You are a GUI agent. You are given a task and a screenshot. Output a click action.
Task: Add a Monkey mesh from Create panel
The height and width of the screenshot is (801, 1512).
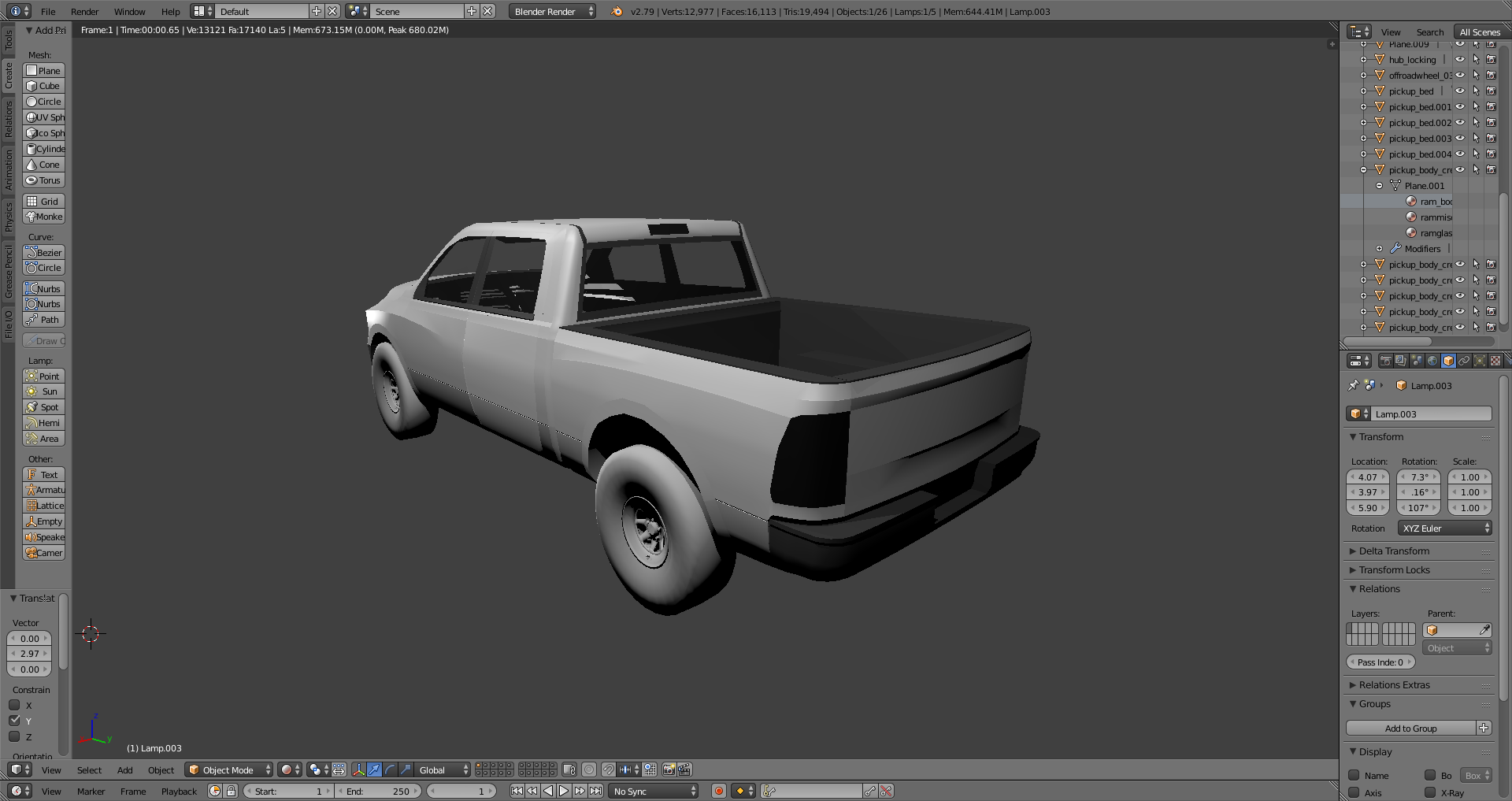point(43,217)
